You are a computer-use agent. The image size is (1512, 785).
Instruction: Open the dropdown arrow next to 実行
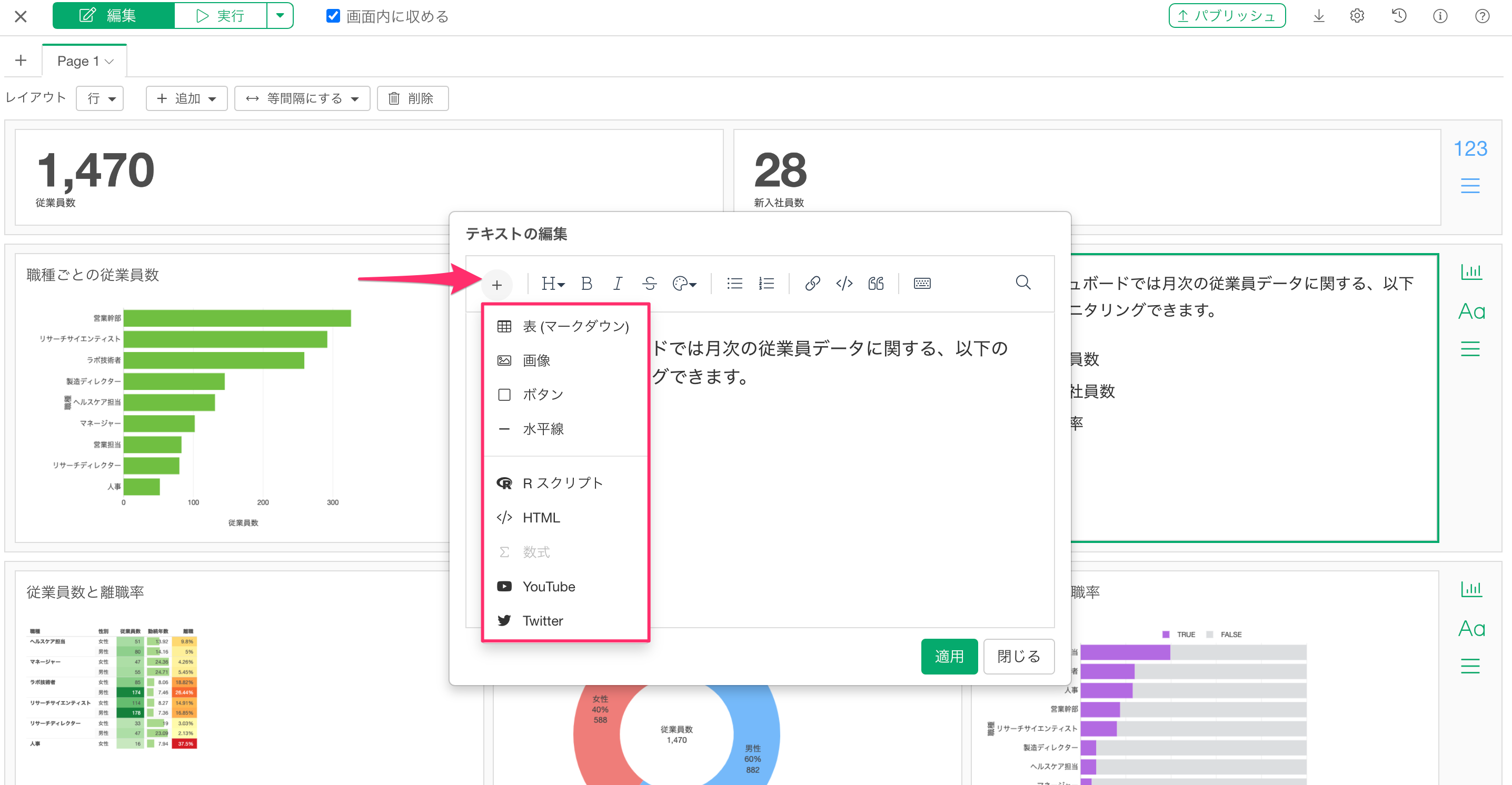coord(281,16)
